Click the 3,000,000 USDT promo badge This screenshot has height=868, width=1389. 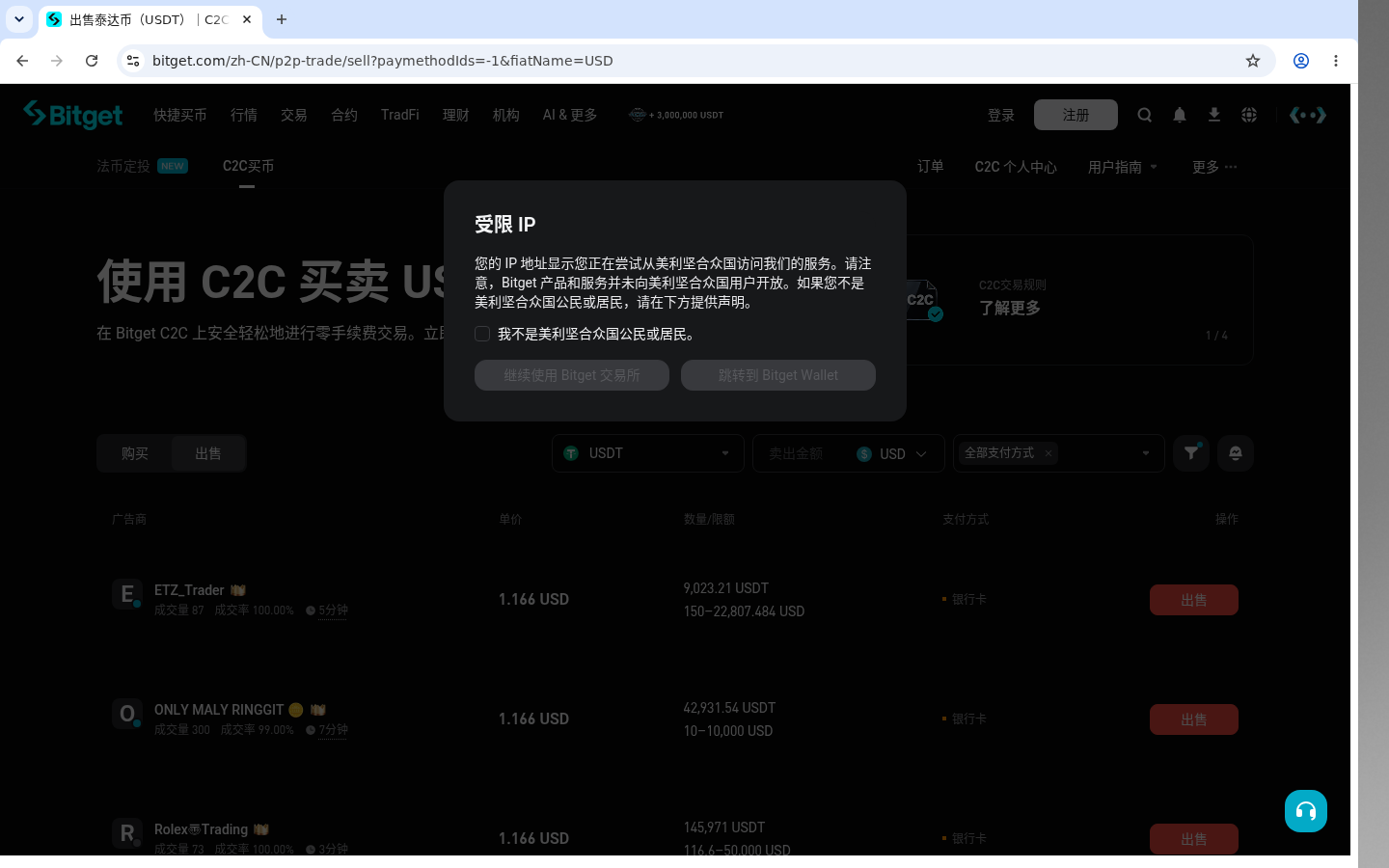(676, 115)
